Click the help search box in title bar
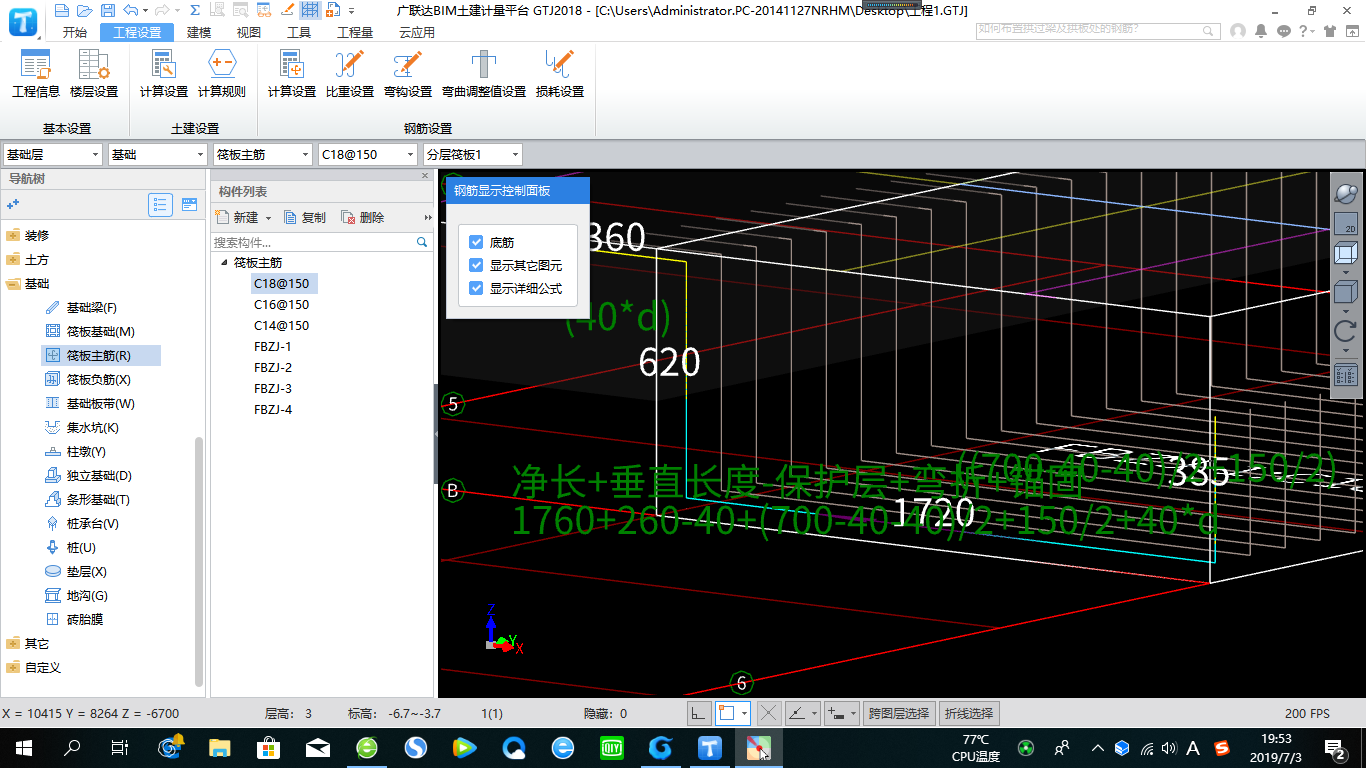The height and width of the screenshot is (768, 1366). (x=1099, y=30)
